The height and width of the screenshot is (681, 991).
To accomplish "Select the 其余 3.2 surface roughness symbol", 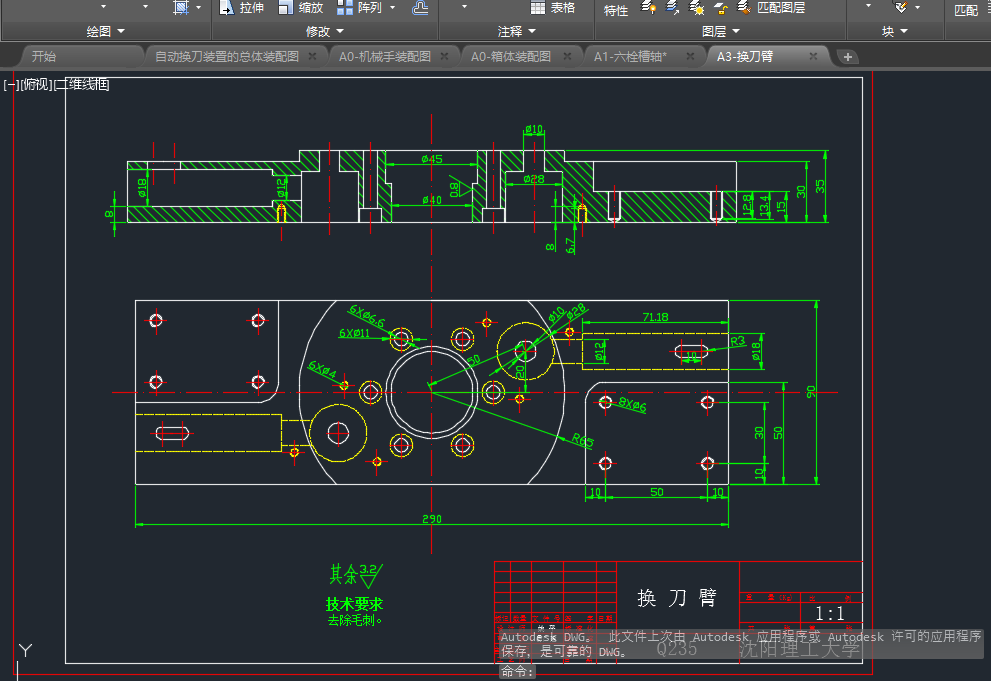I will pos(355,575).
